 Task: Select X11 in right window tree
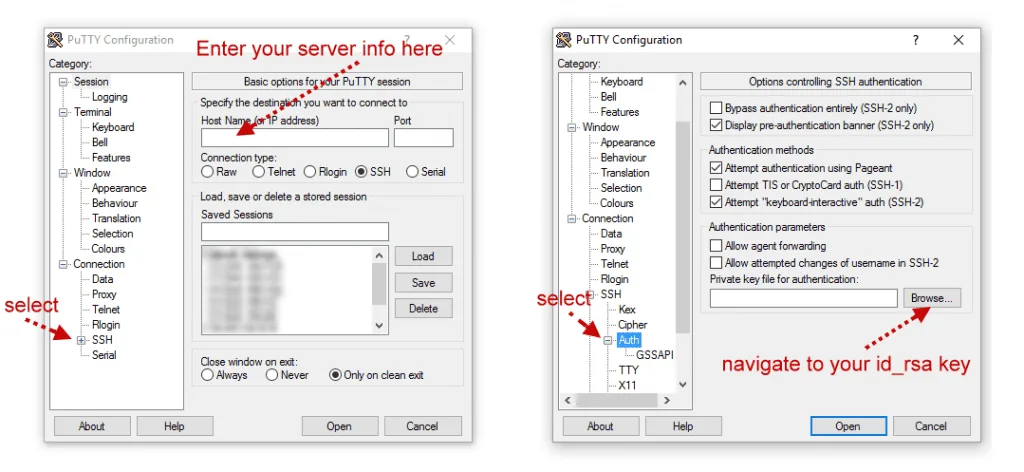pyautogui.click(x=628, y=385)
